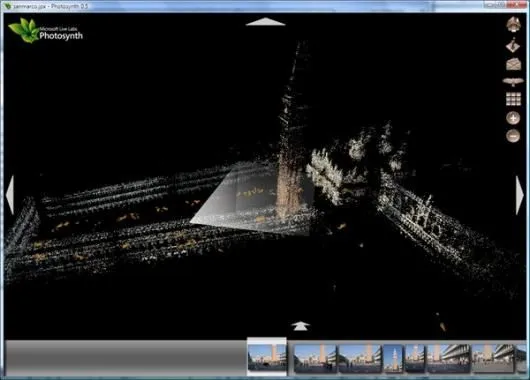
Task: Zoom out with the minus button
Action: click(513, 136)
